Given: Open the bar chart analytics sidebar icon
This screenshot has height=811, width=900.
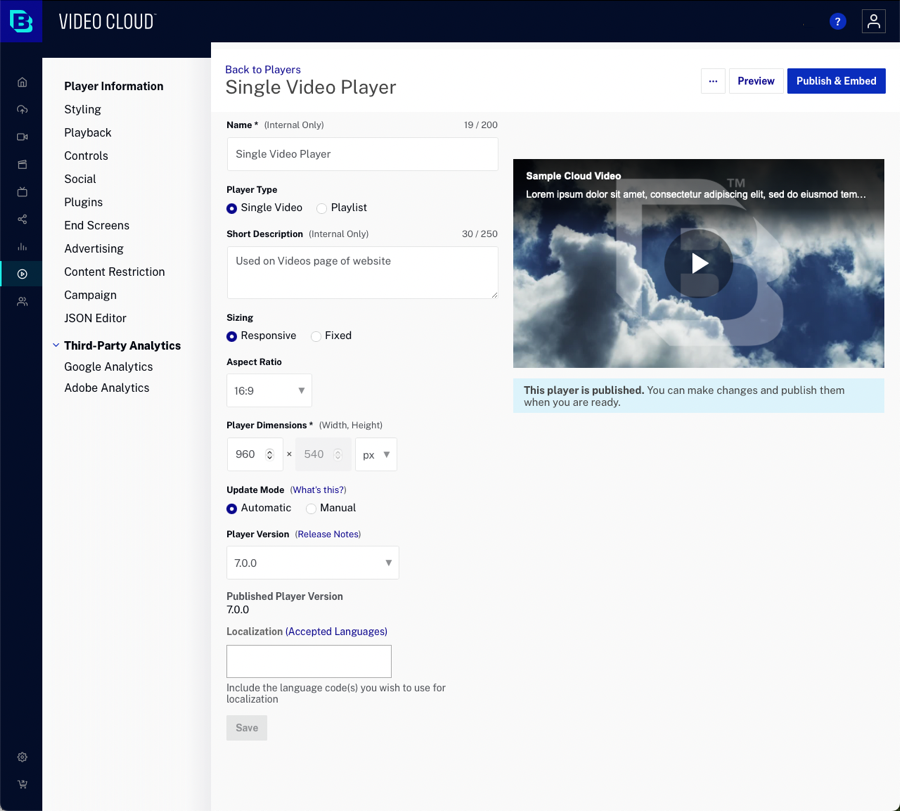Looking at the screenshot, I should [22, 246].
